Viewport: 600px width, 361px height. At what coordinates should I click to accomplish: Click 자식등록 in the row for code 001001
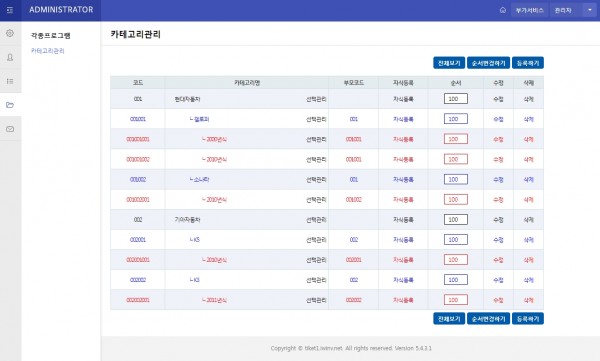(403, 119)
